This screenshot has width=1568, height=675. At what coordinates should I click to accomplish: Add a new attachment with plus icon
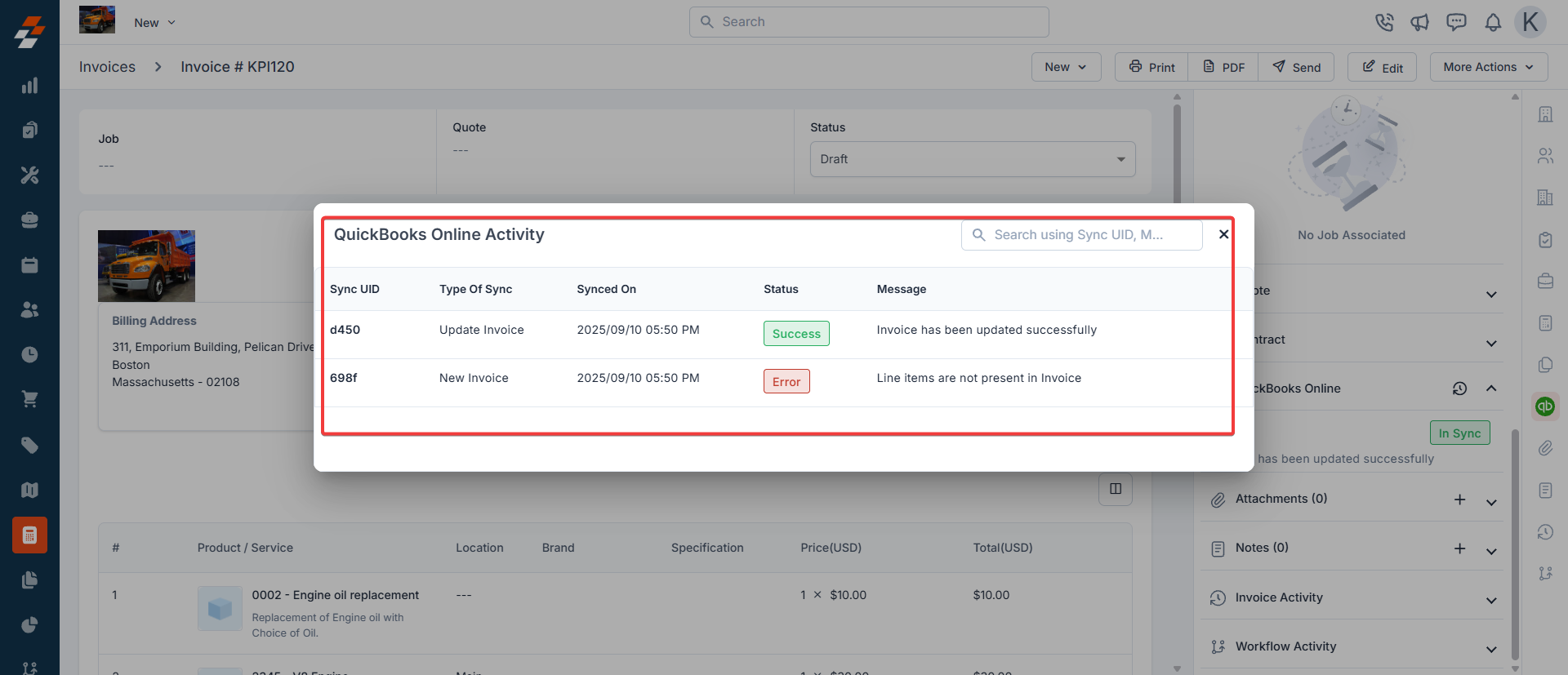pos(1459,500)
